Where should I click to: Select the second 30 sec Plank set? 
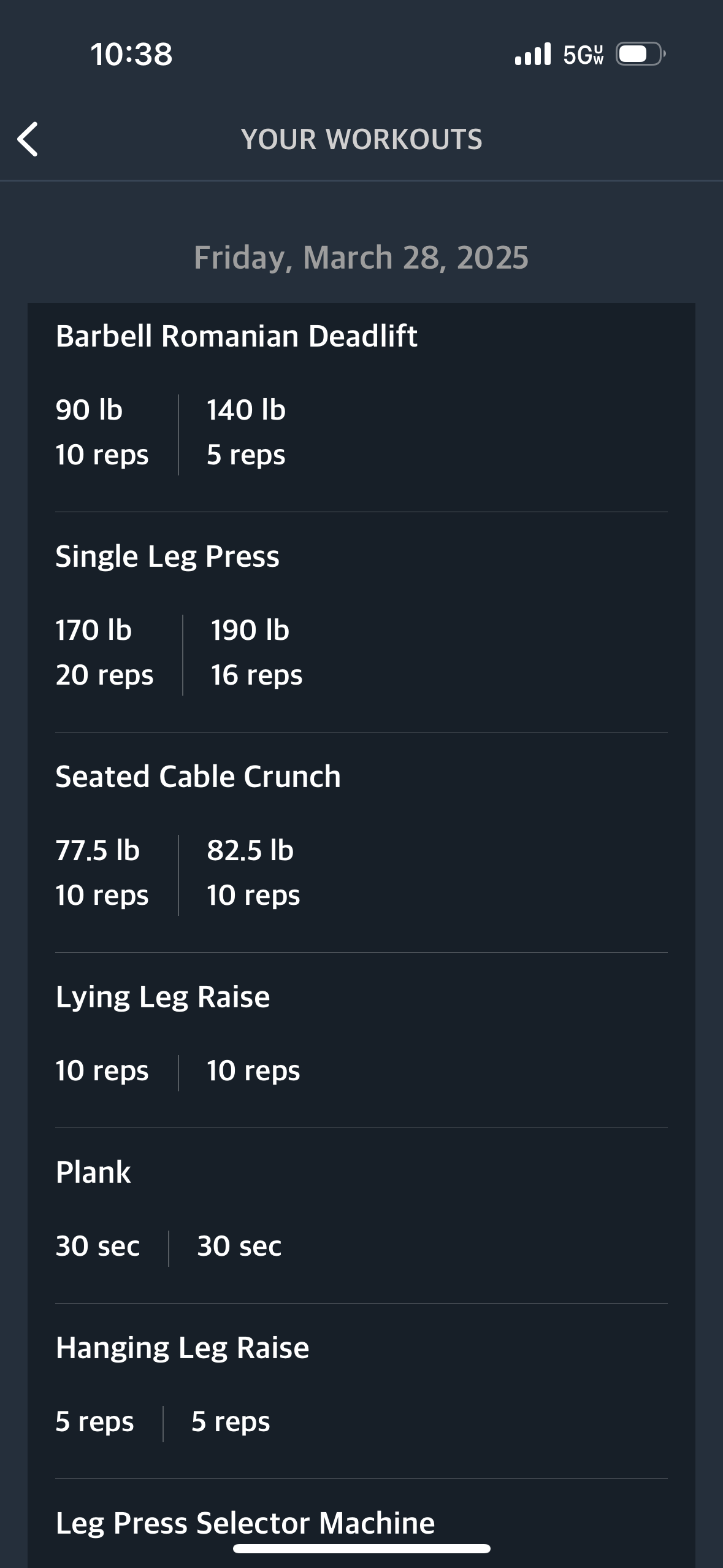[x=239, y=1246]
